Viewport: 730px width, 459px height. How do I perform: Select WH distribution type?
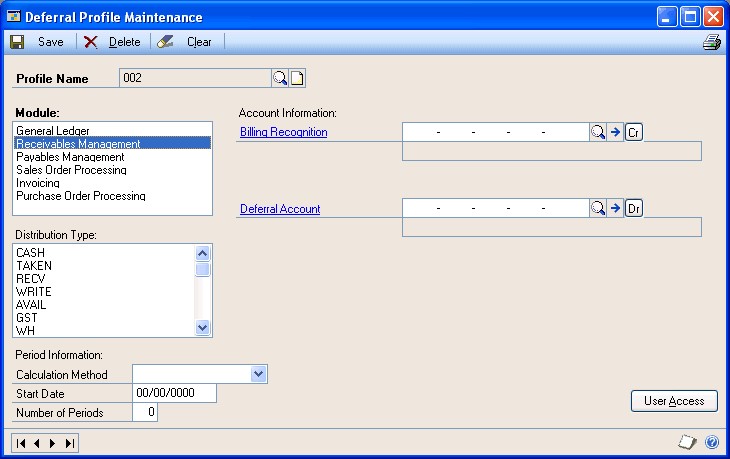coord(104,331)
